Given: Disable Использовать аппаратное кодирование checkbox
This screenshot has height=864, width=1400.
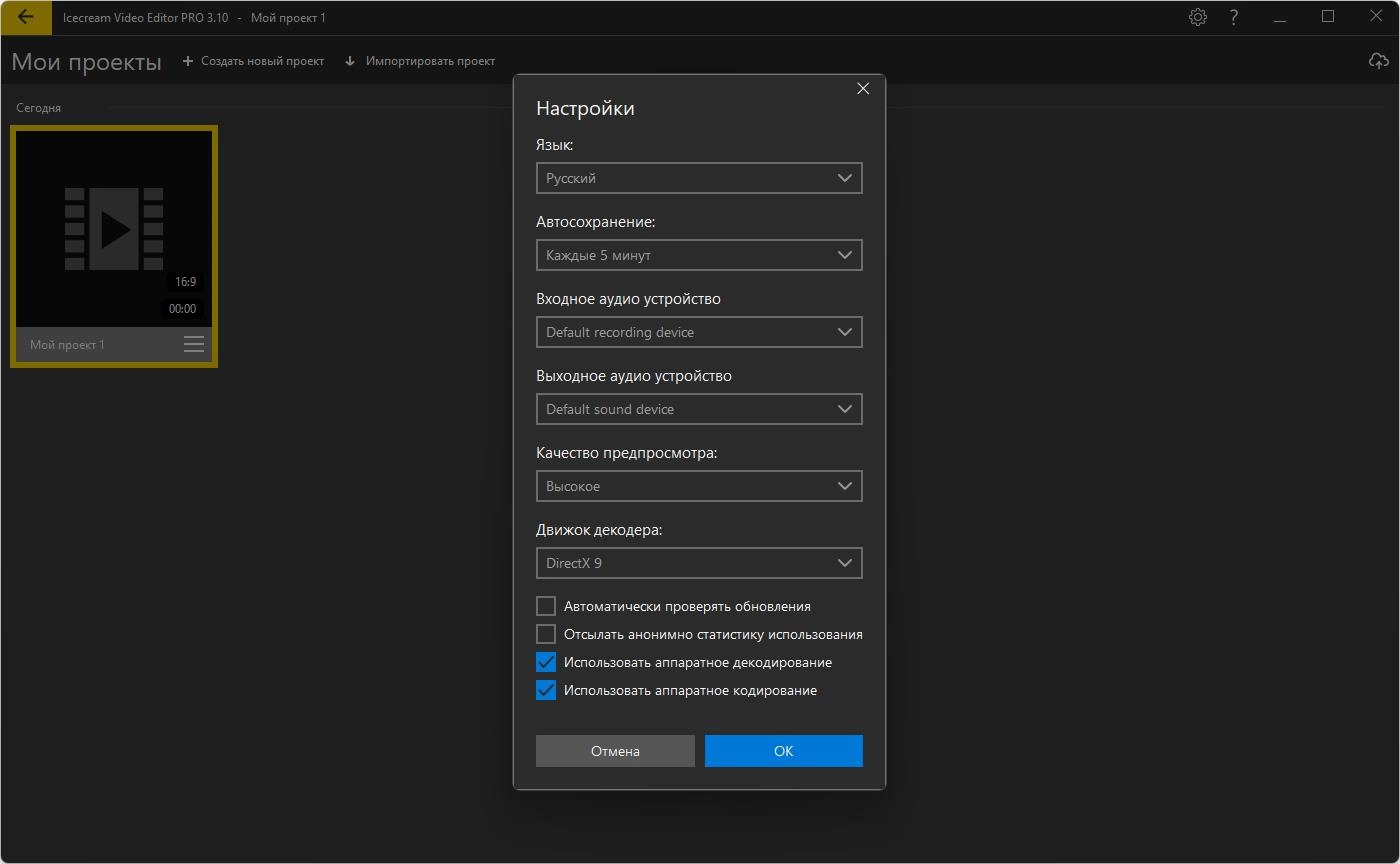Looking at the screenshot, I should tap(546, 690).
